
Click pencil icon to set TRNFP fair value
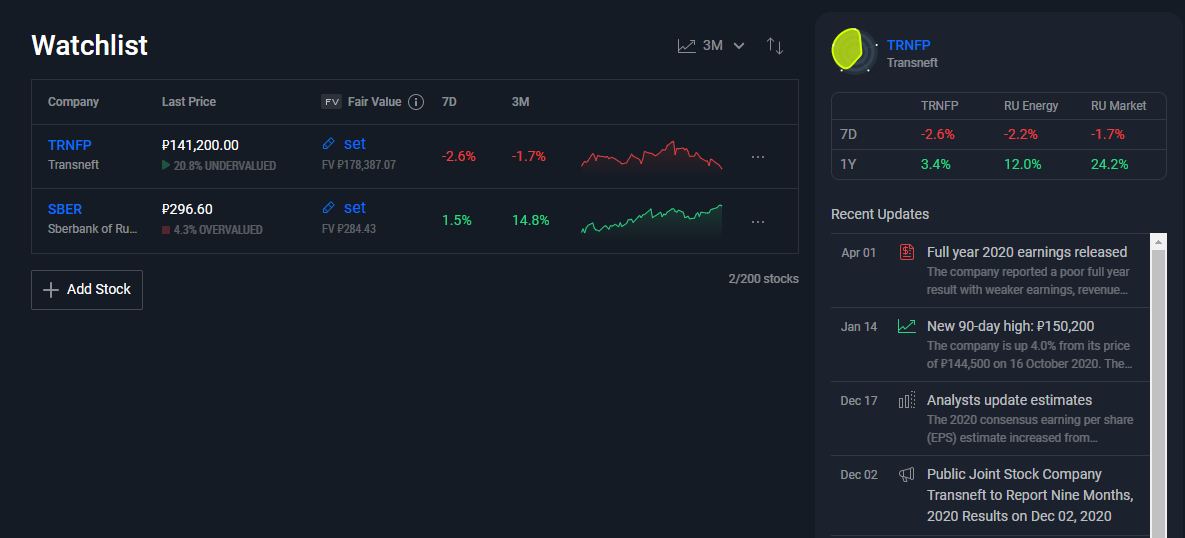coord(328,144)
